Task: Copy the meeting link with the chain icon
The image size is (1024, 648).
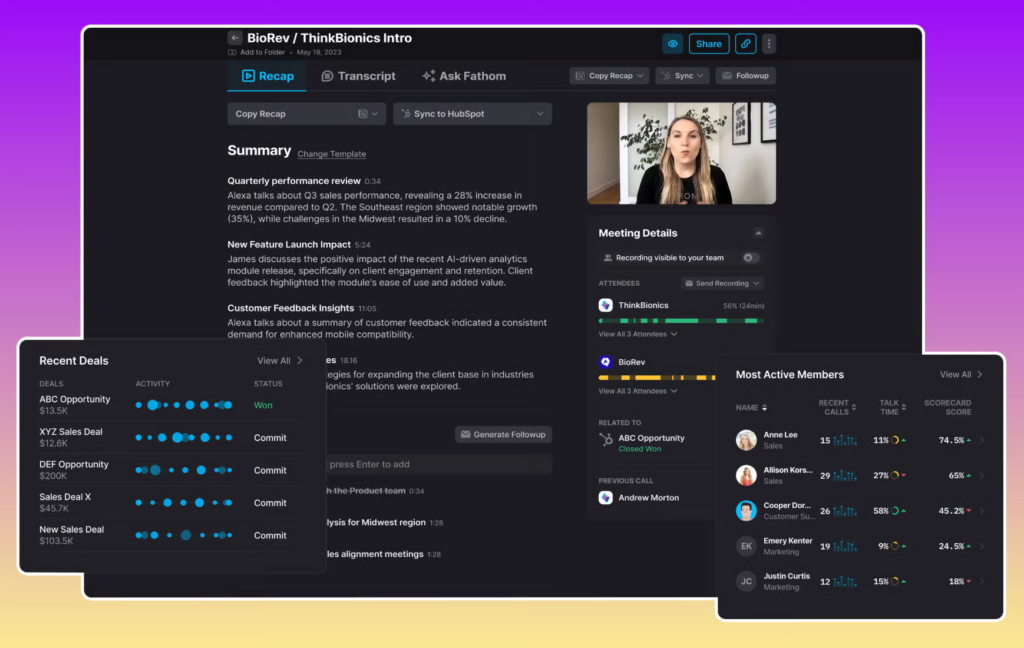Action: 745,44
